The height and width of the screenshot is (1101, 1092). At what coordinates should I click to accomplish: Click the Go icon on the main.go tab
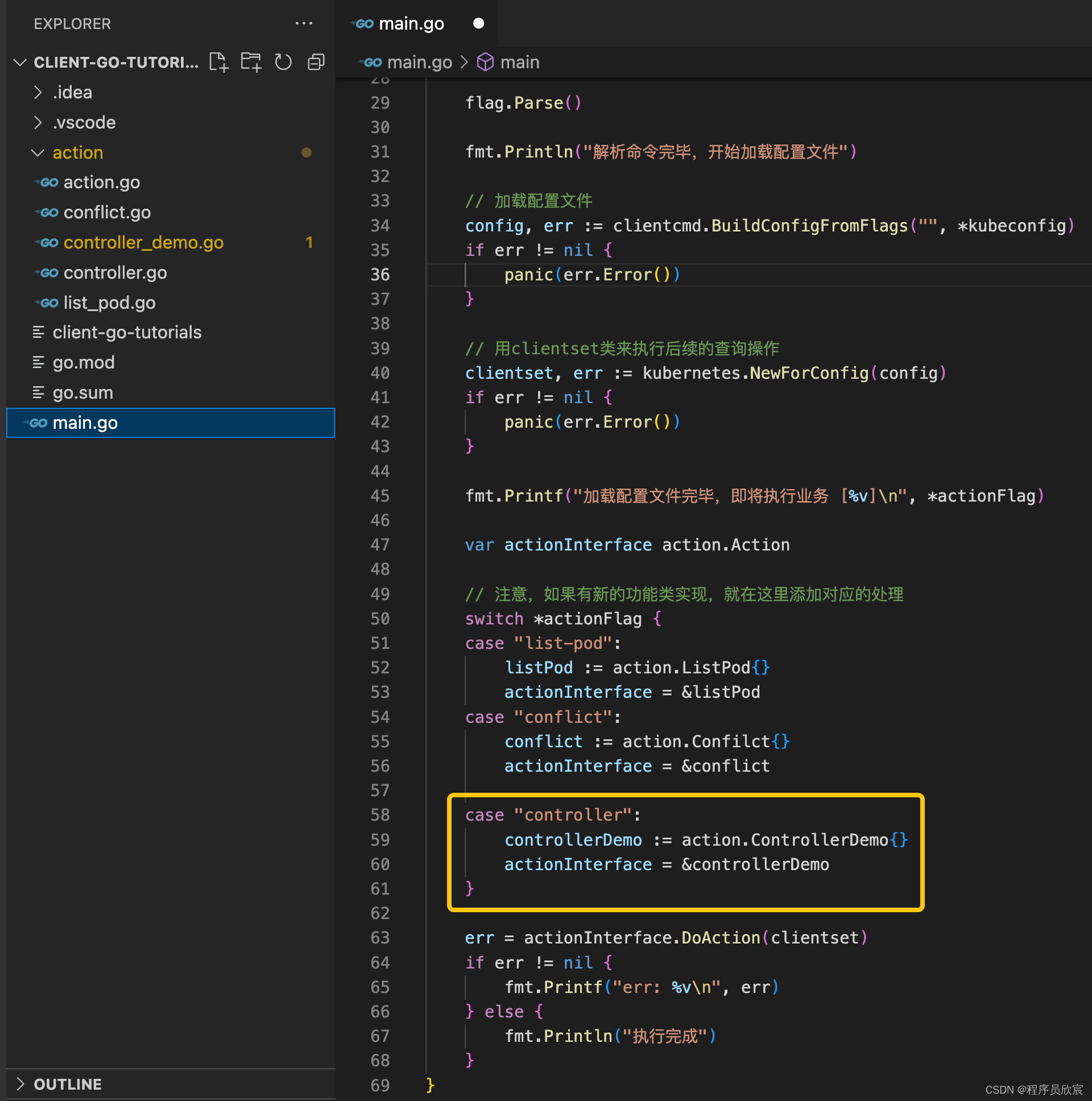tap(363, 24)
